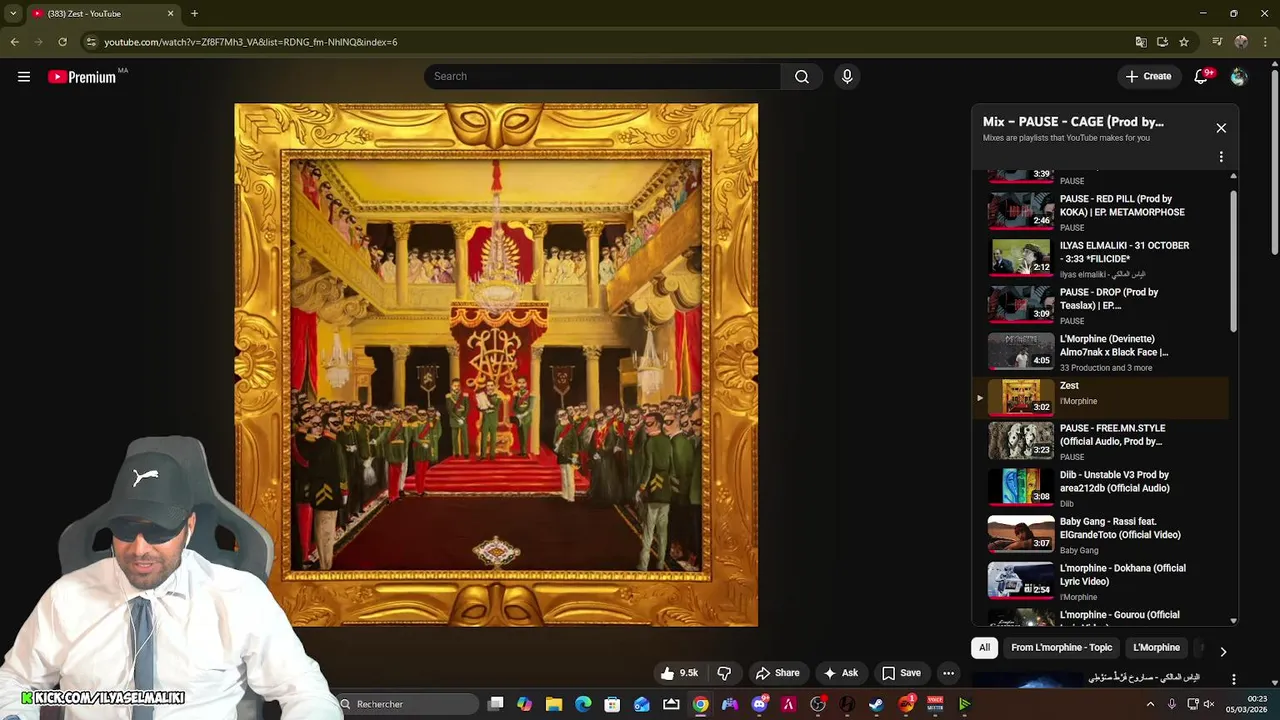This screenshot has width=1280, height=720.
Task: Open Microsoft Edge from the taskbar
Action: point(583,704)
